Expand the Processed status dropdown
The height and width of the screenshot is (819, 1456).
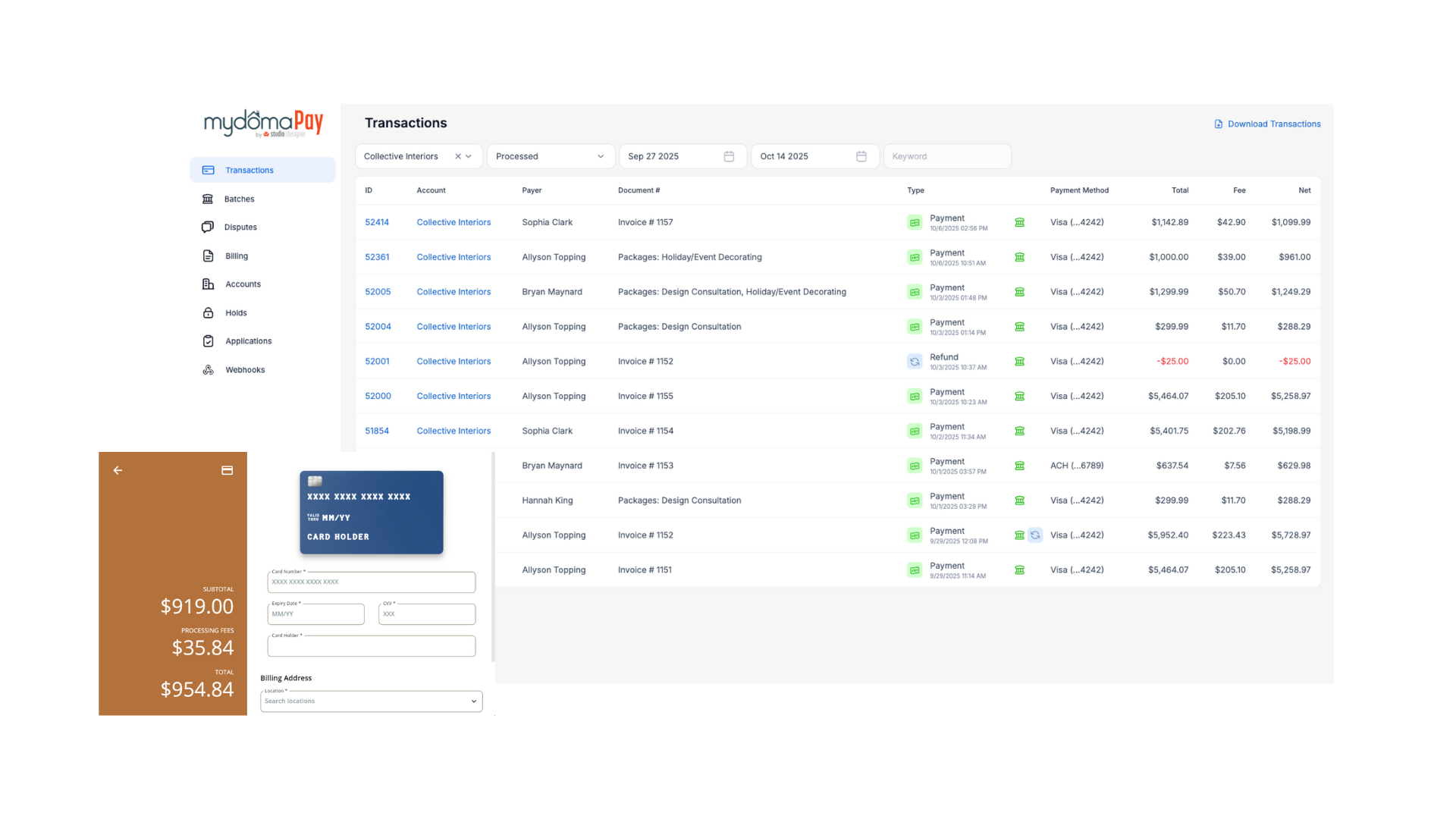tap(601, 156)
